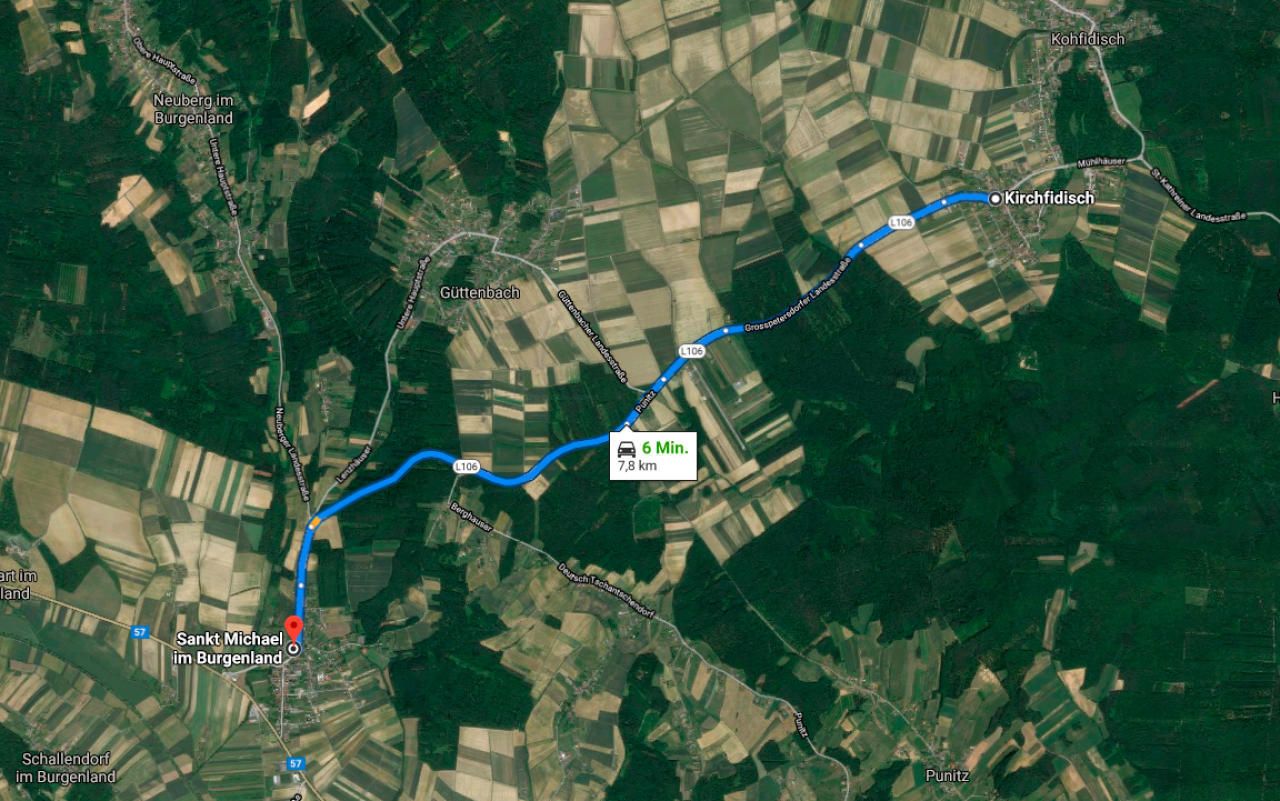Image resolution: width=1280 pixels, height=801 pixels.
Task: Click the L106 road badge near Punitz label
Action: click(692, 351)
